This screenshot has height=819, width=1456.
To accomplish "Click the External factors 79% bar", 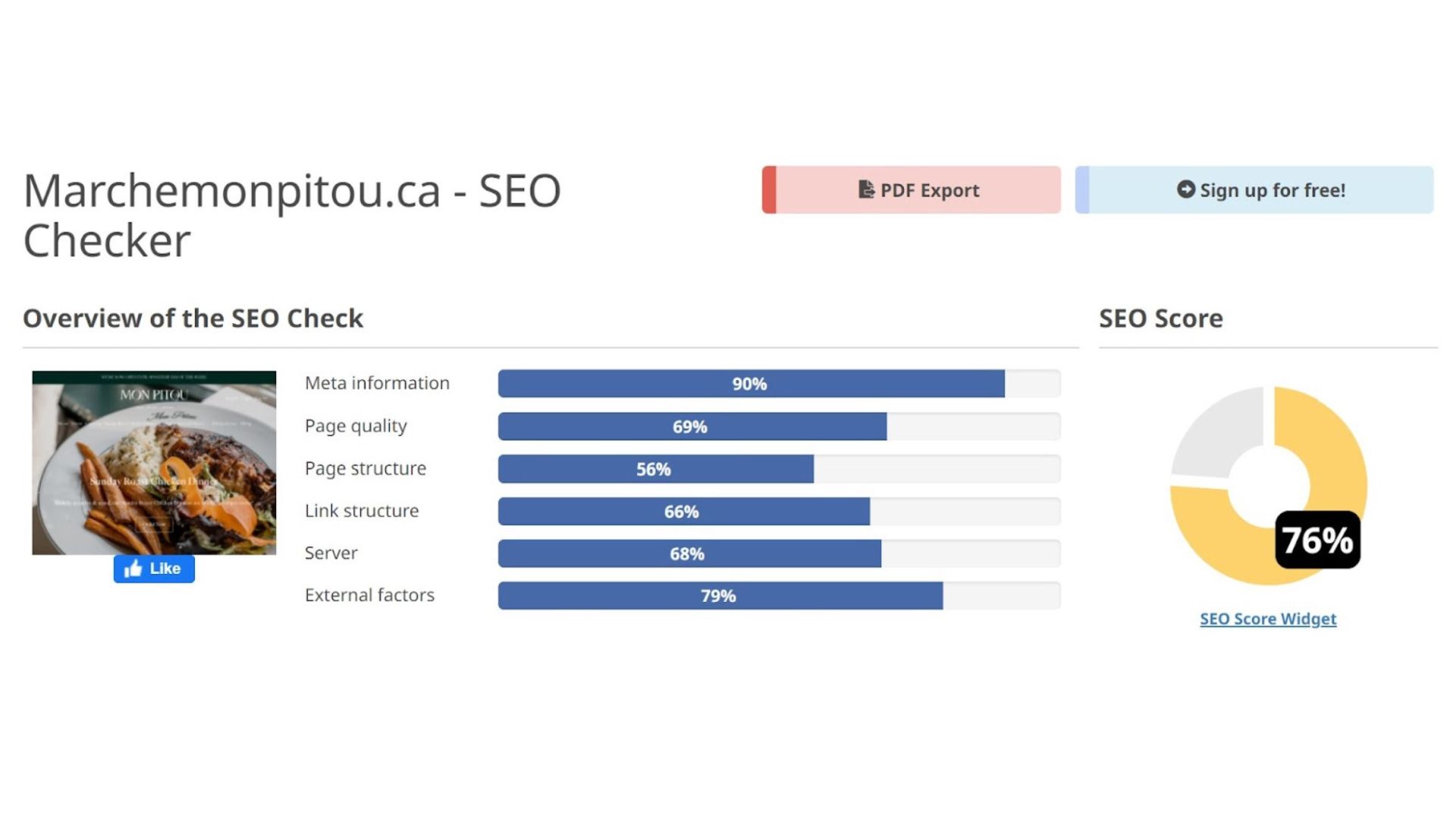I will point(720,596).
